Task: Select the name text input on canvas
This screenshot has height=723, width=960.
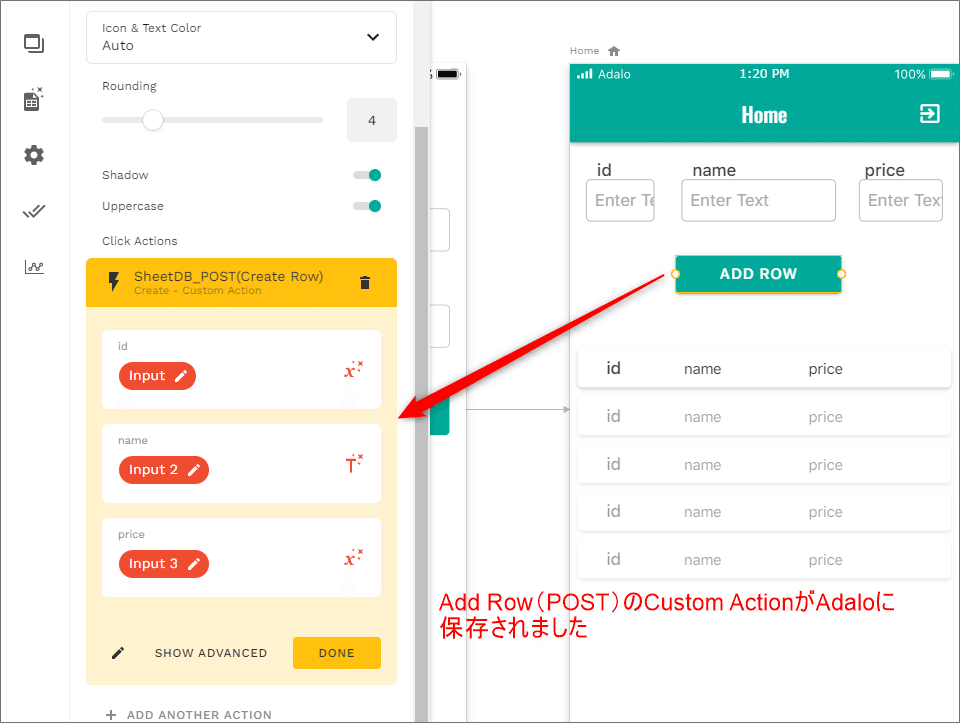Action: 759,200
